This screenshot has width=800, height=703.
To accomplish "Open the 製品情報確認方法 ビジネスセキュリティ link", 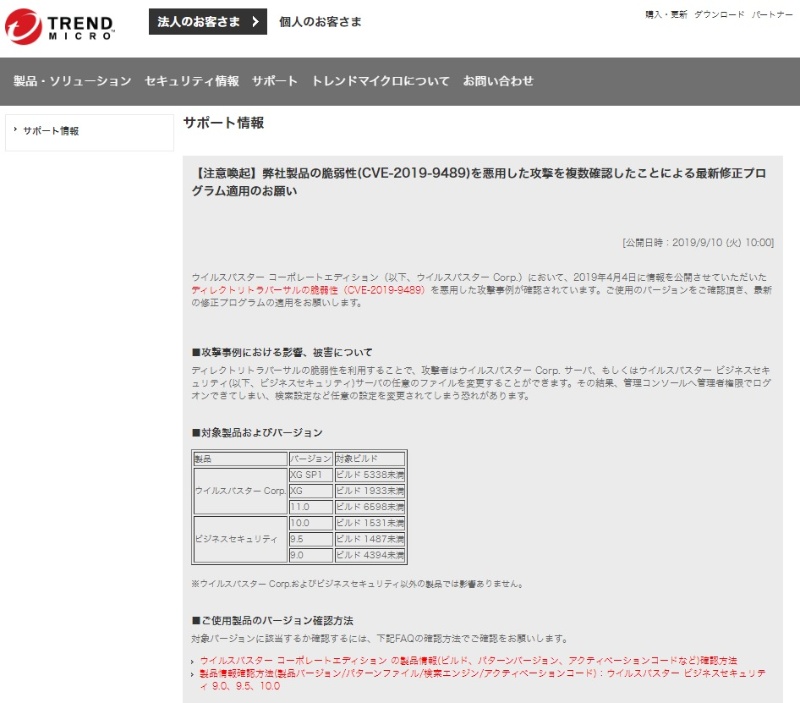I will point(482,680).
